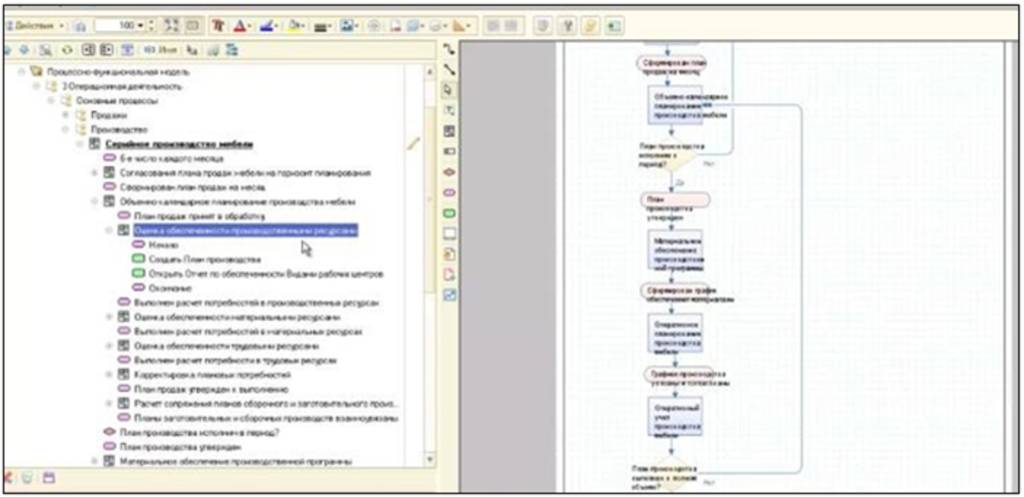Pick the green rounded-rectangle shape tool
Viewport: 1024px width, 497px height.
tap(449, 213)
